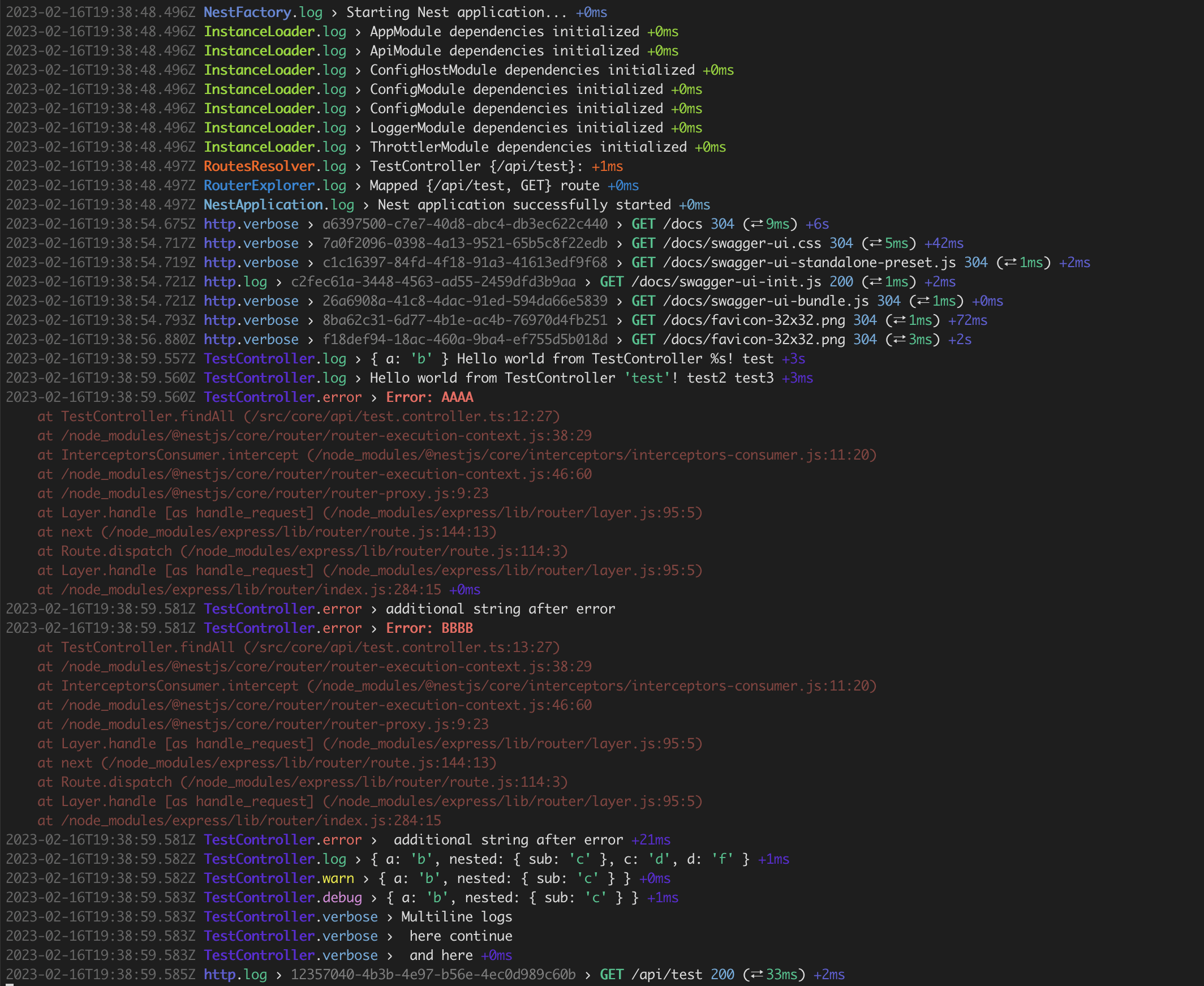Click the 'Multiline logs' message text
Image resolution: width=1204 pixels, height=986 pixels.
click(457, 917)
